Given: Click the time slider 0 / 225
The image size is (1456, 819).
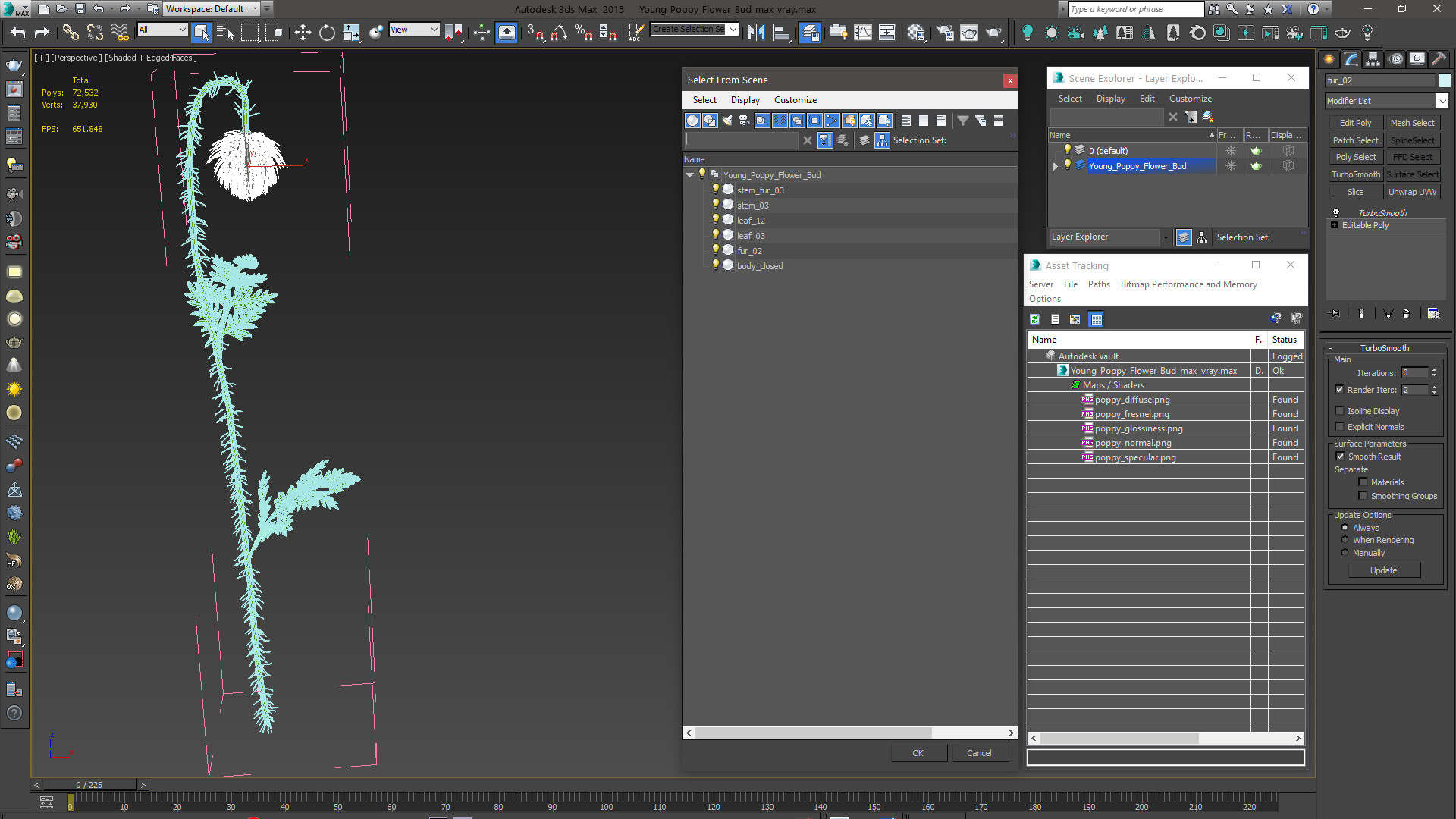Looking at the screenshot, I should click(89, 785).
